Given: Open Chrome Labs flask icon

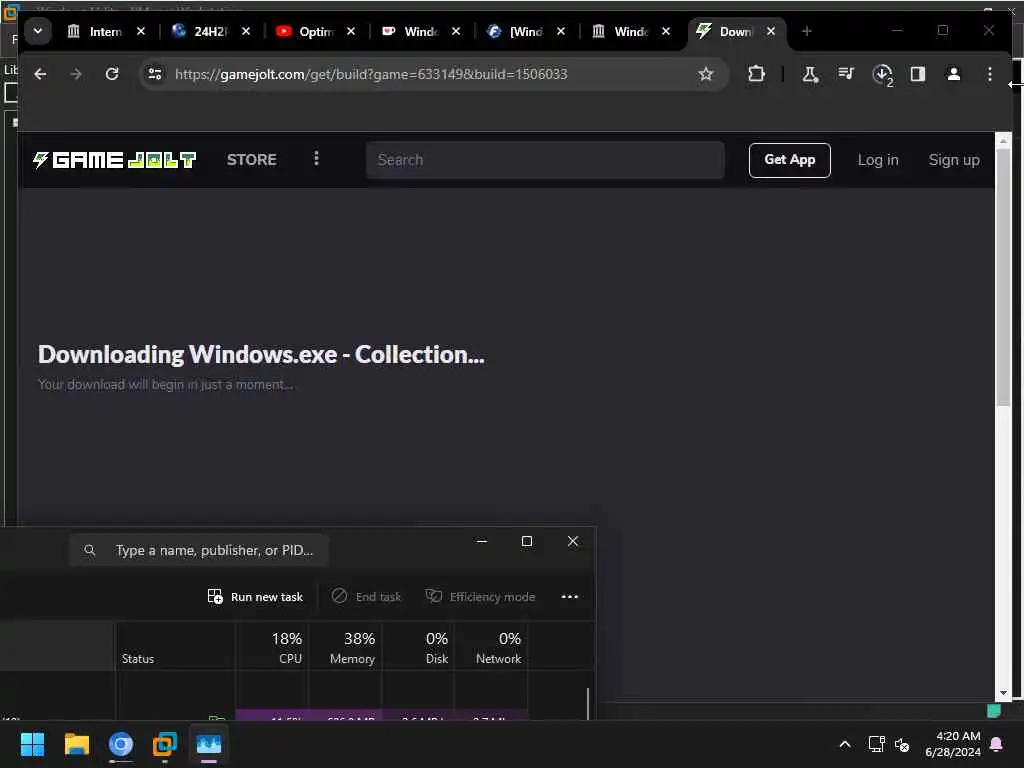Looking at the screenshot, I should pos(810,74).
